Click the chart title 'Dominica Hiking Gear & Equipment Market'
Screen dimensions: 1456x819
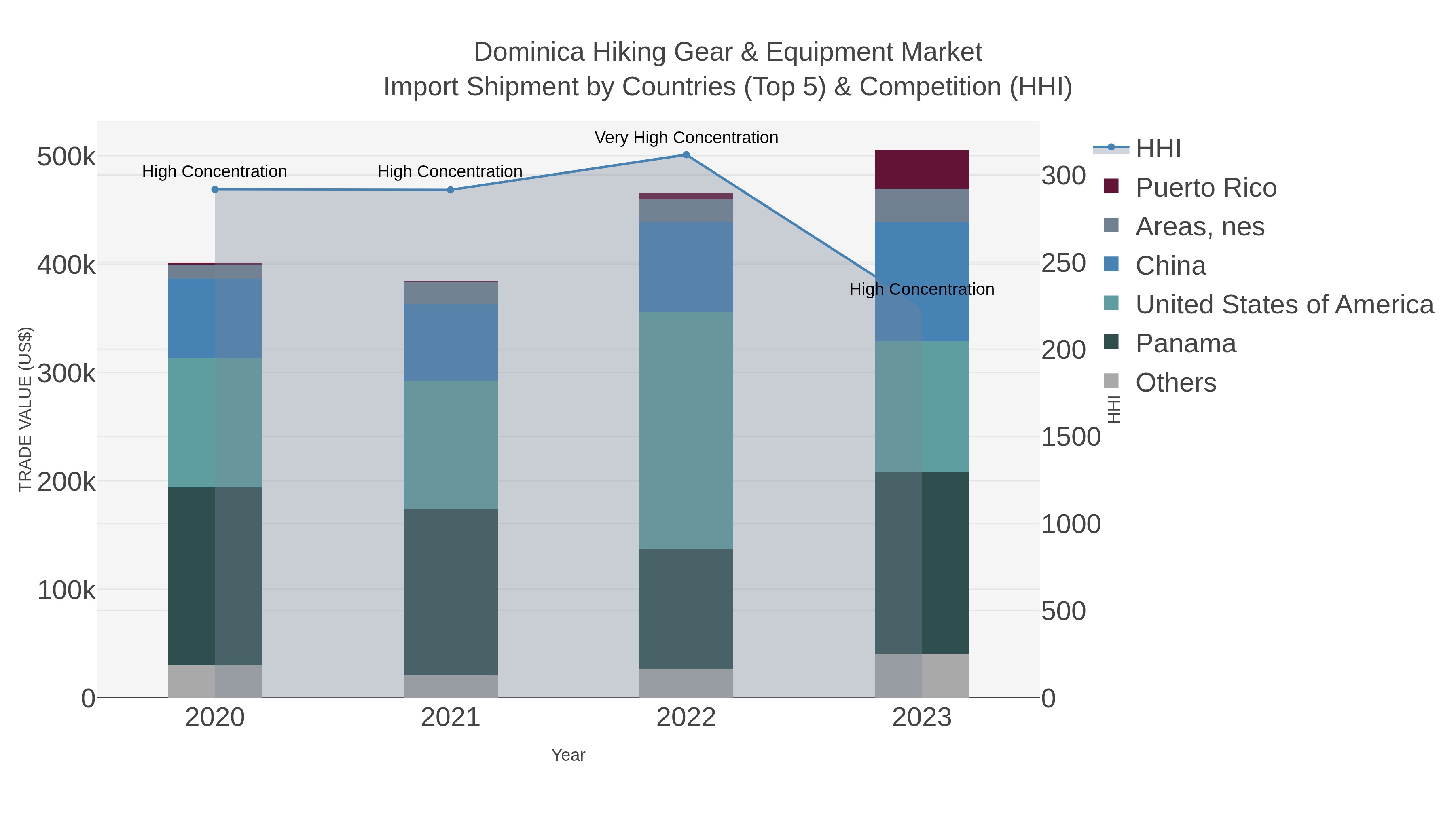coord(728,52)
